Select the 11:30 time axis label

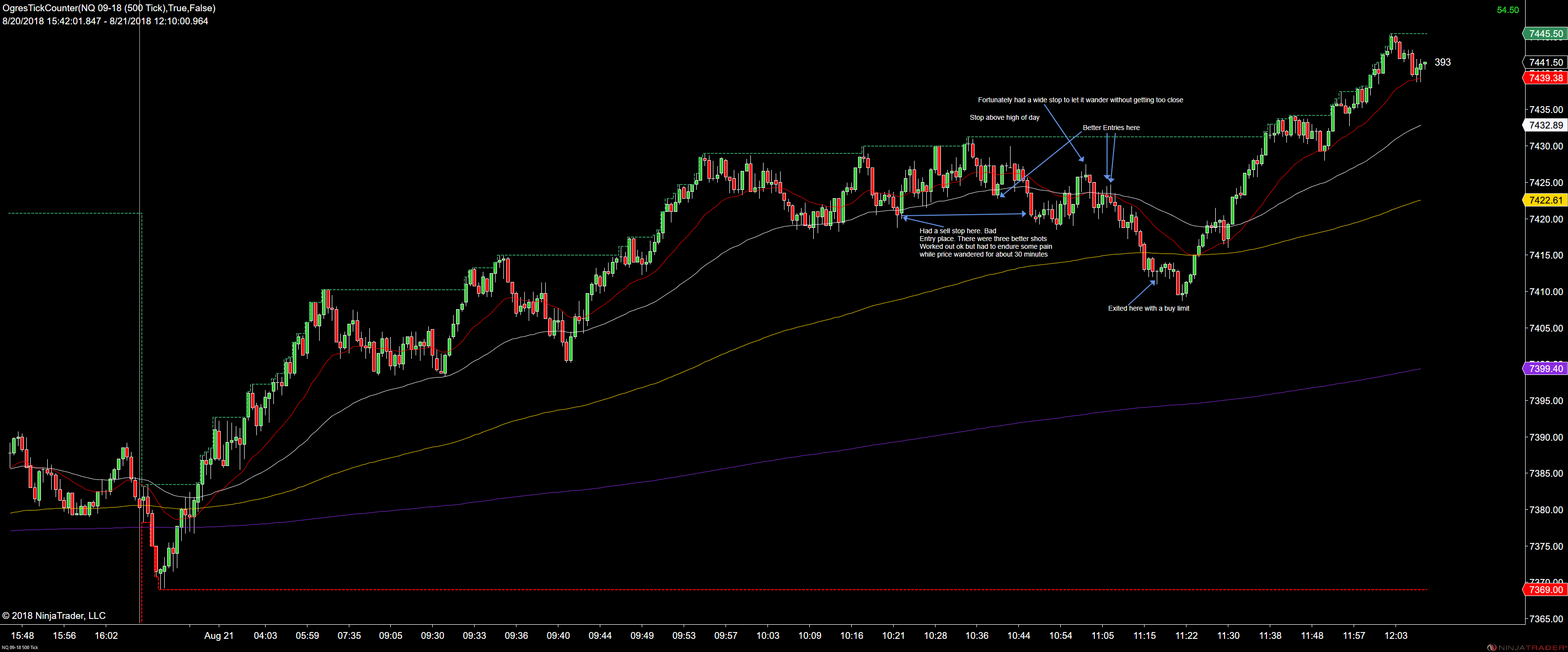point(1228,635)
